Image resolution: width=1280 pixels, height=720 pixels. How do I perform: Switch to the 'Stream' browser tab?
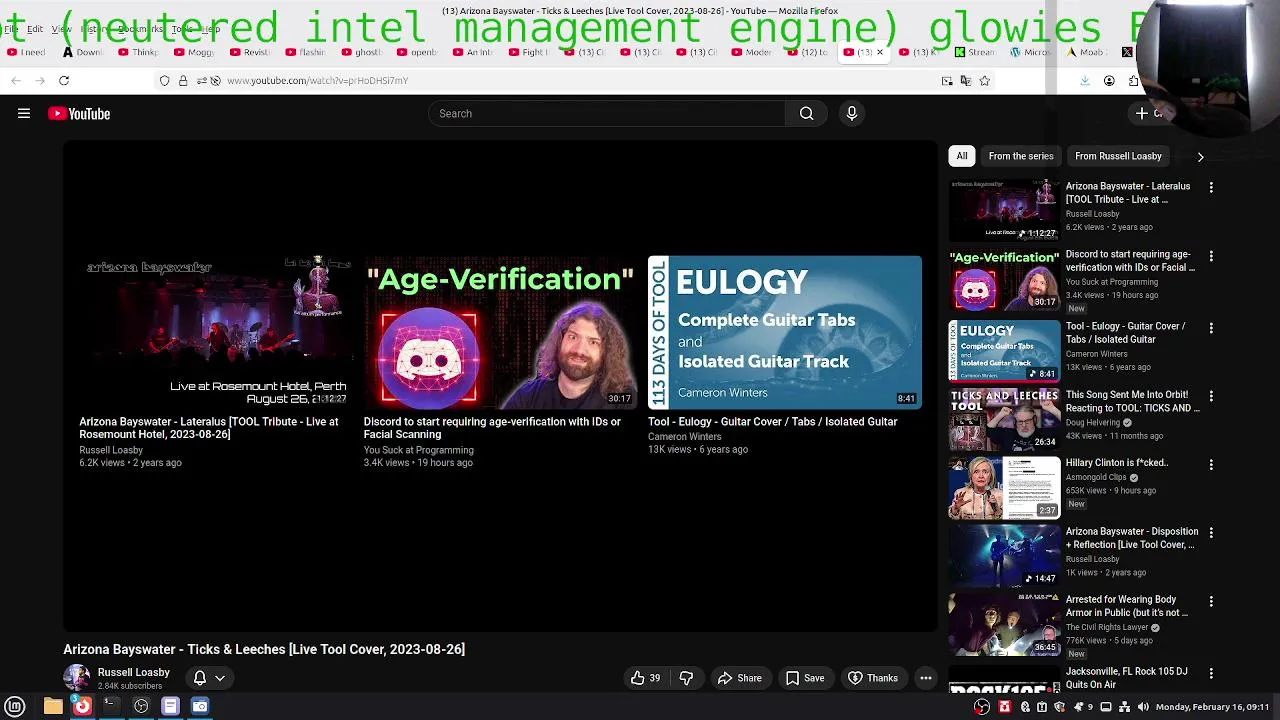pos(975,52)
